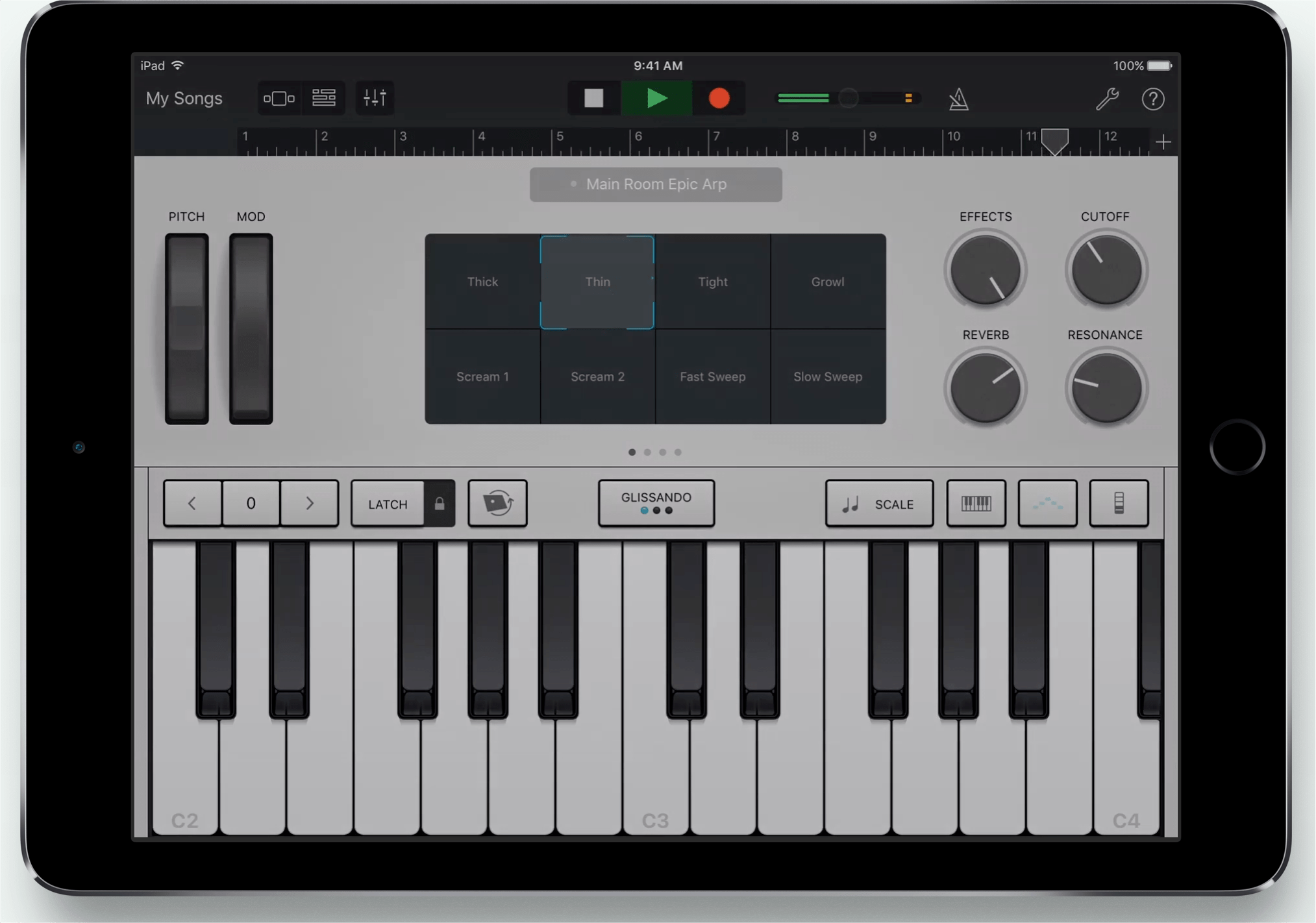The width and height of the screenshot is (1316, 923).
Task: Open the Scale selector
Action: (880, 503)
